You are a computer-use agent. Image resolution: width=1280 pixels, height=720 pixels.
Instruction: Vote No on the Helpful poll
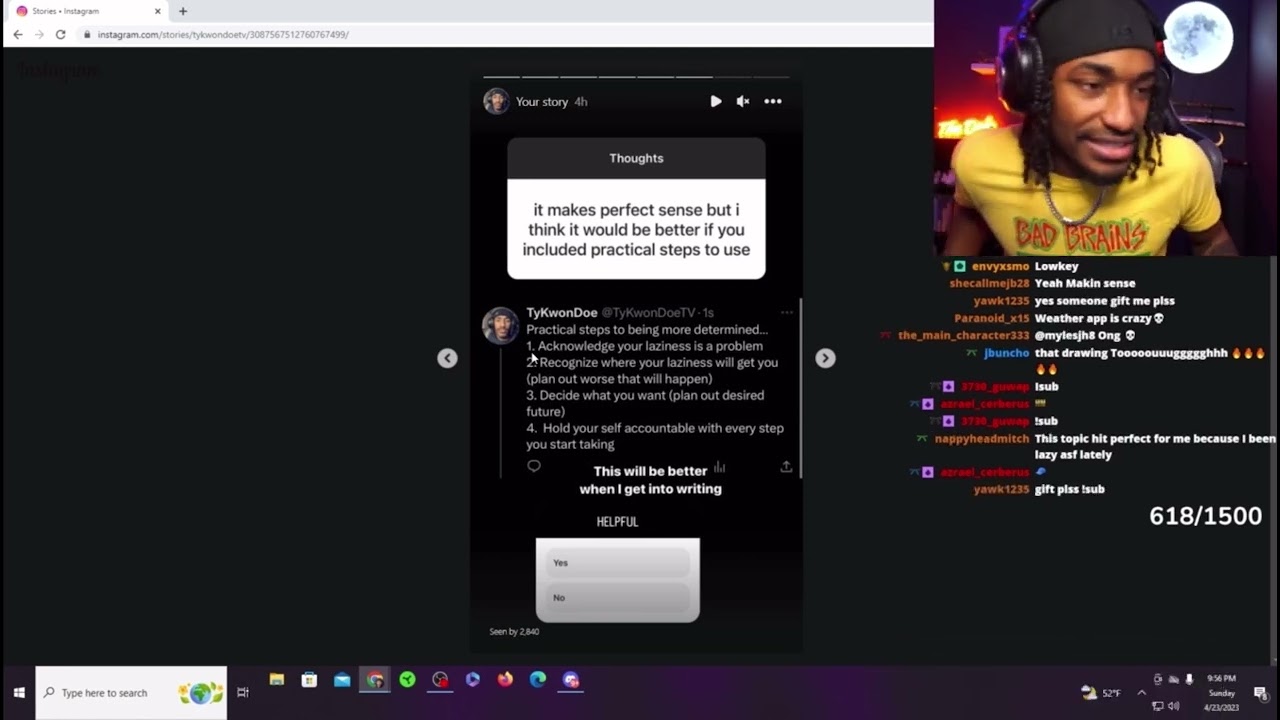[618, 598]
